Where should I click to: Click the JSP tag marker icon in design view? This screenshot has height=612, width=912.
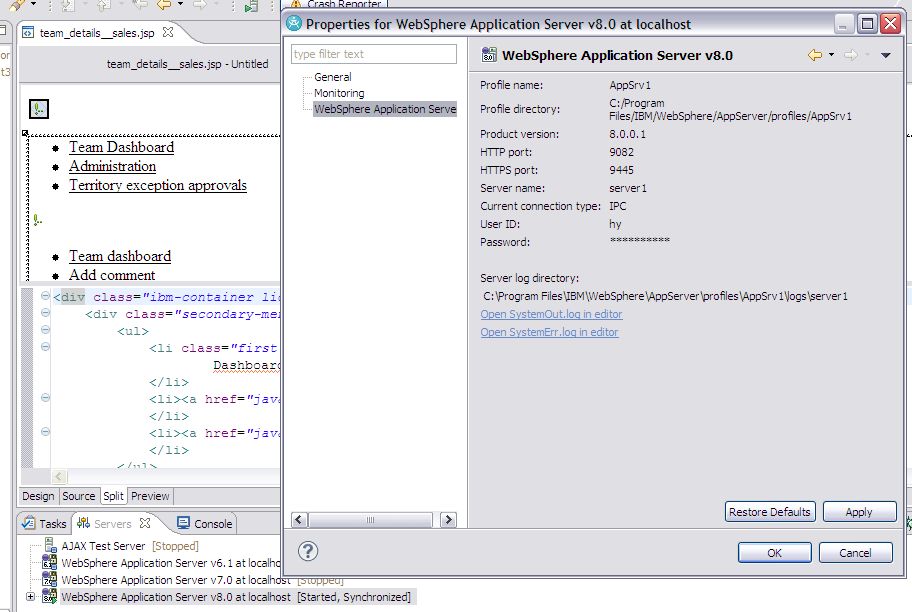pyautogui.click(x=38, y=109)
